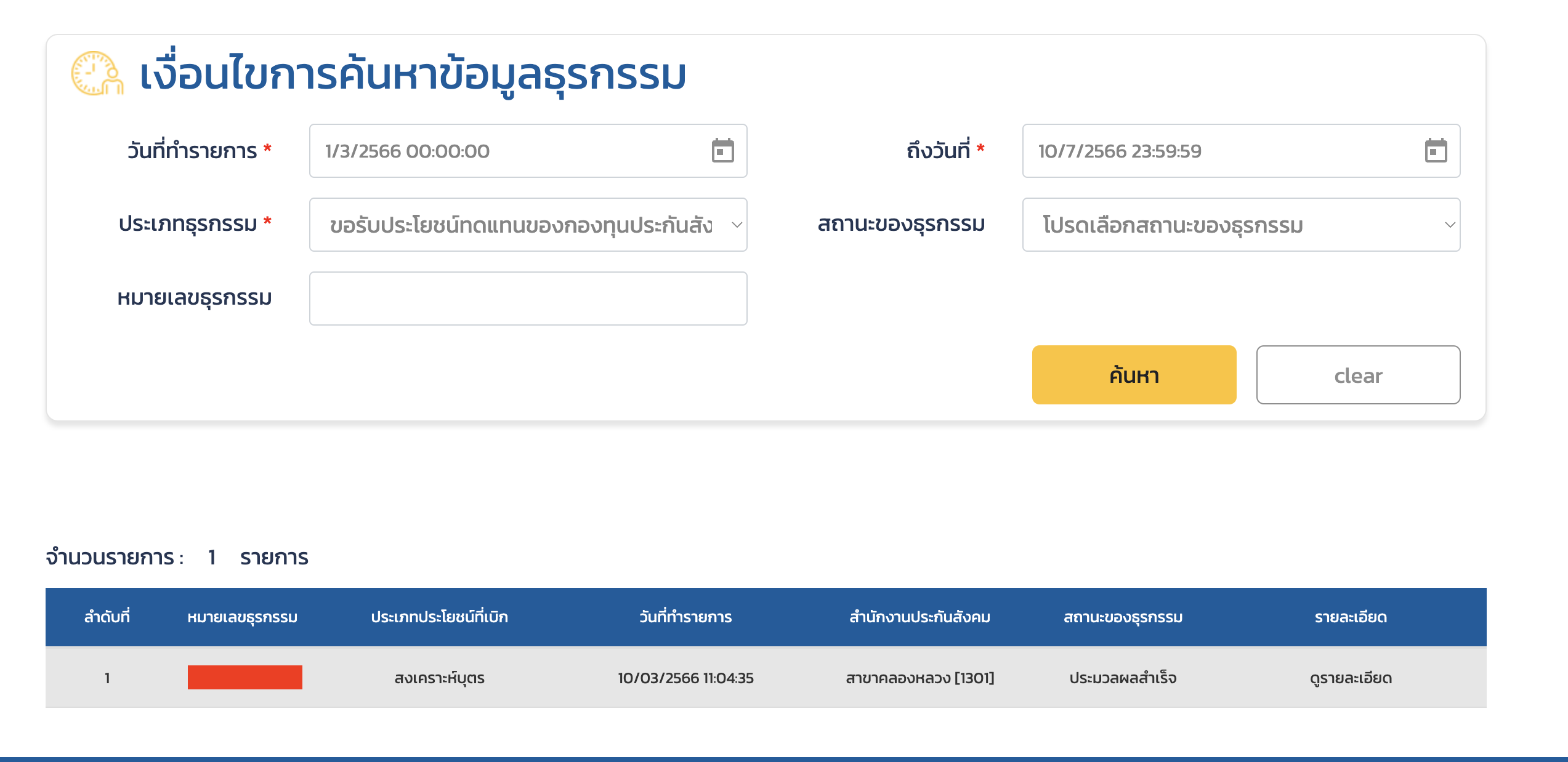
Task: Click the จำนวนรายการ count text
Action: (x=177, y=557)
